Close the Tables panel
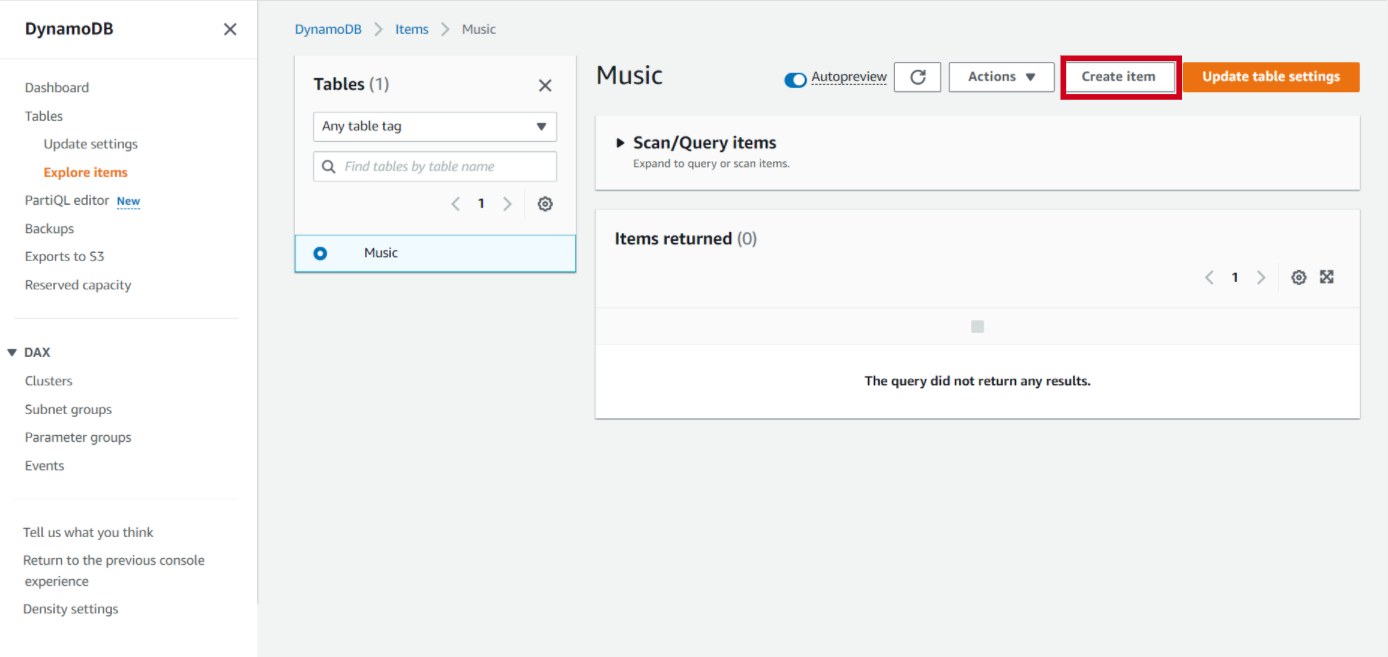This screenshot has height=657, width=1388. point(545,86)
